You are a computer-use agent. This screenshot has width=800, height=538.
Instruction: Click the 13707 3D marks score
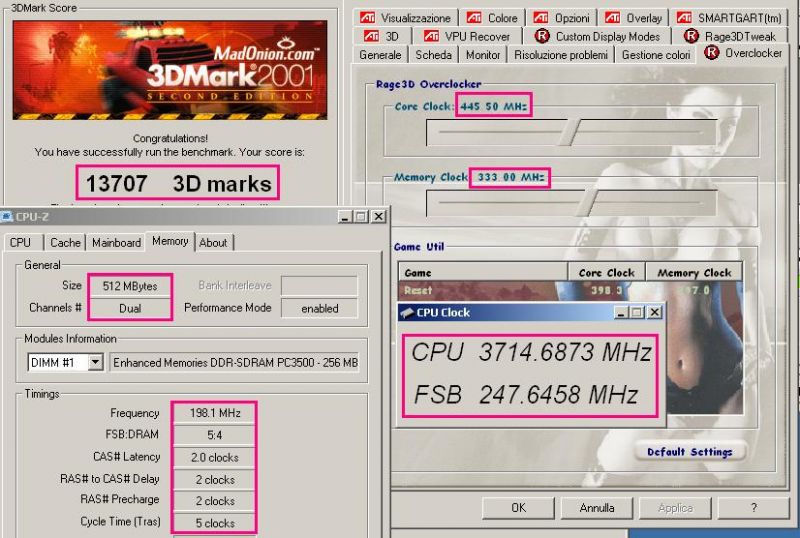[178, 183]
